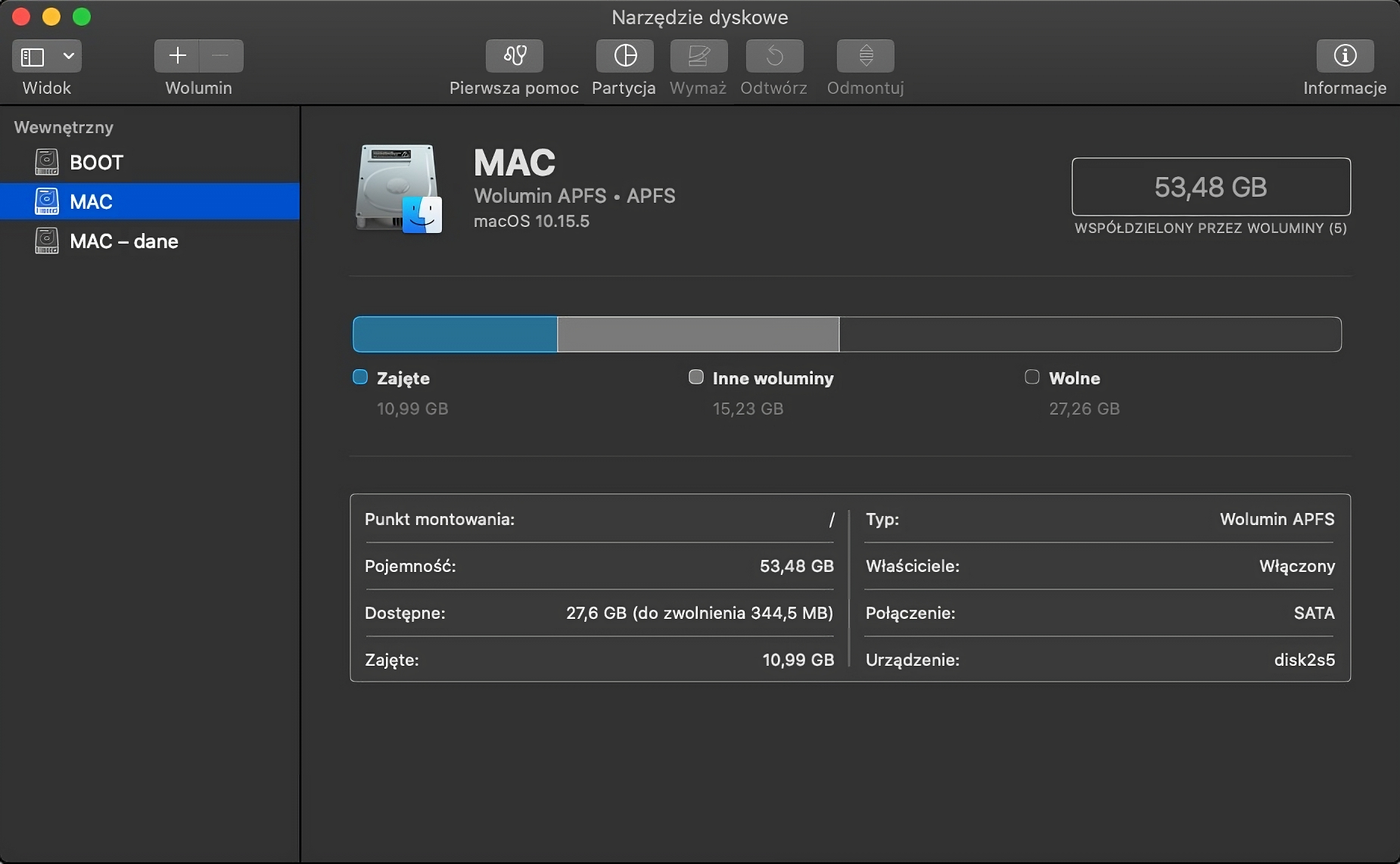Screen dimensions: 1400x864
Task: Click the minus icon to remove volume
Action: point(221,55)
